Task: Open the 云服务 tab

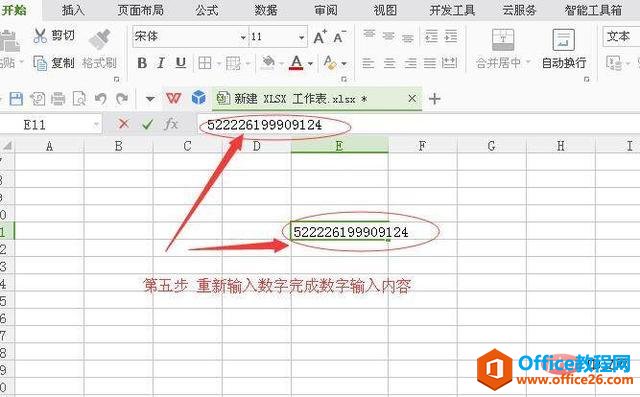Action: [x=519, y=10]
